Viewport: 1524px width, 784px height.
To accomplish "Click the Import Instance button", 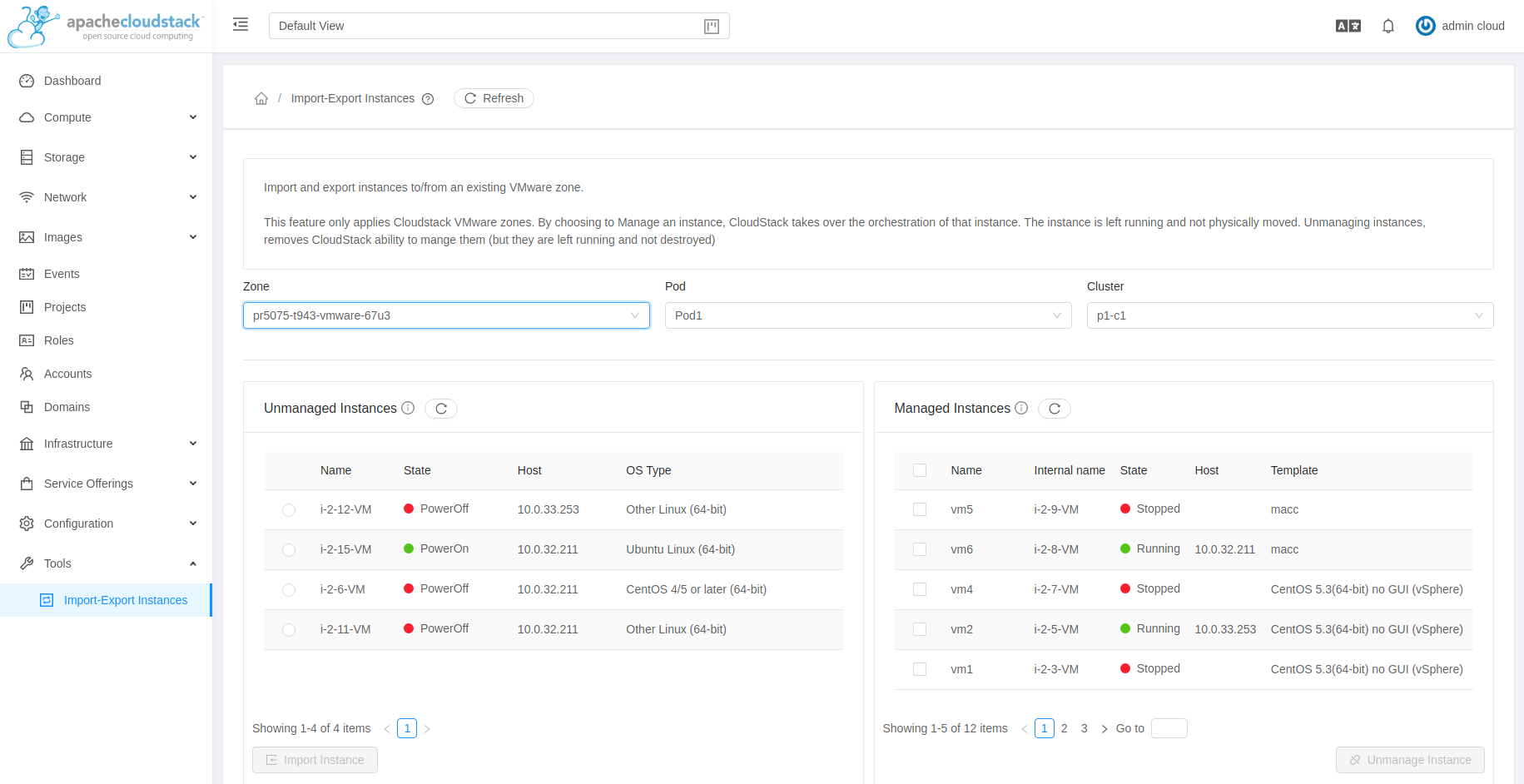I will pos(315,760).
